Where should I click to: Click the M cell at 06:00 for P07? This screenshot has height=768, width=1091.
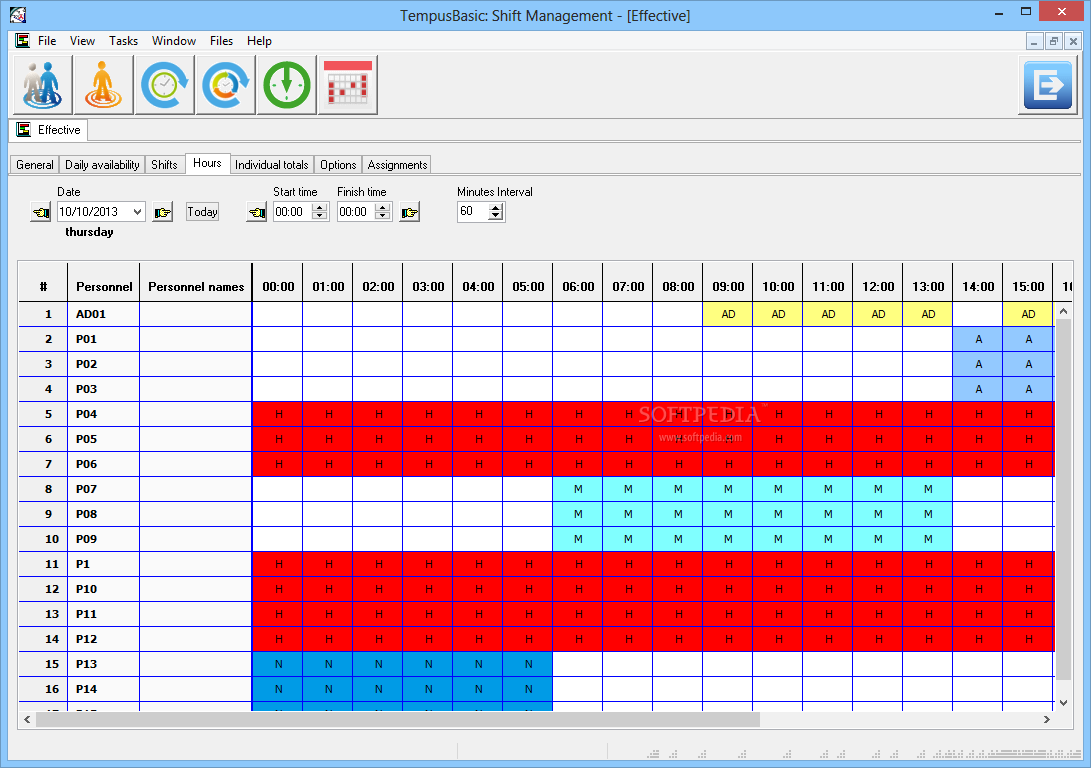tap(578, 489)
